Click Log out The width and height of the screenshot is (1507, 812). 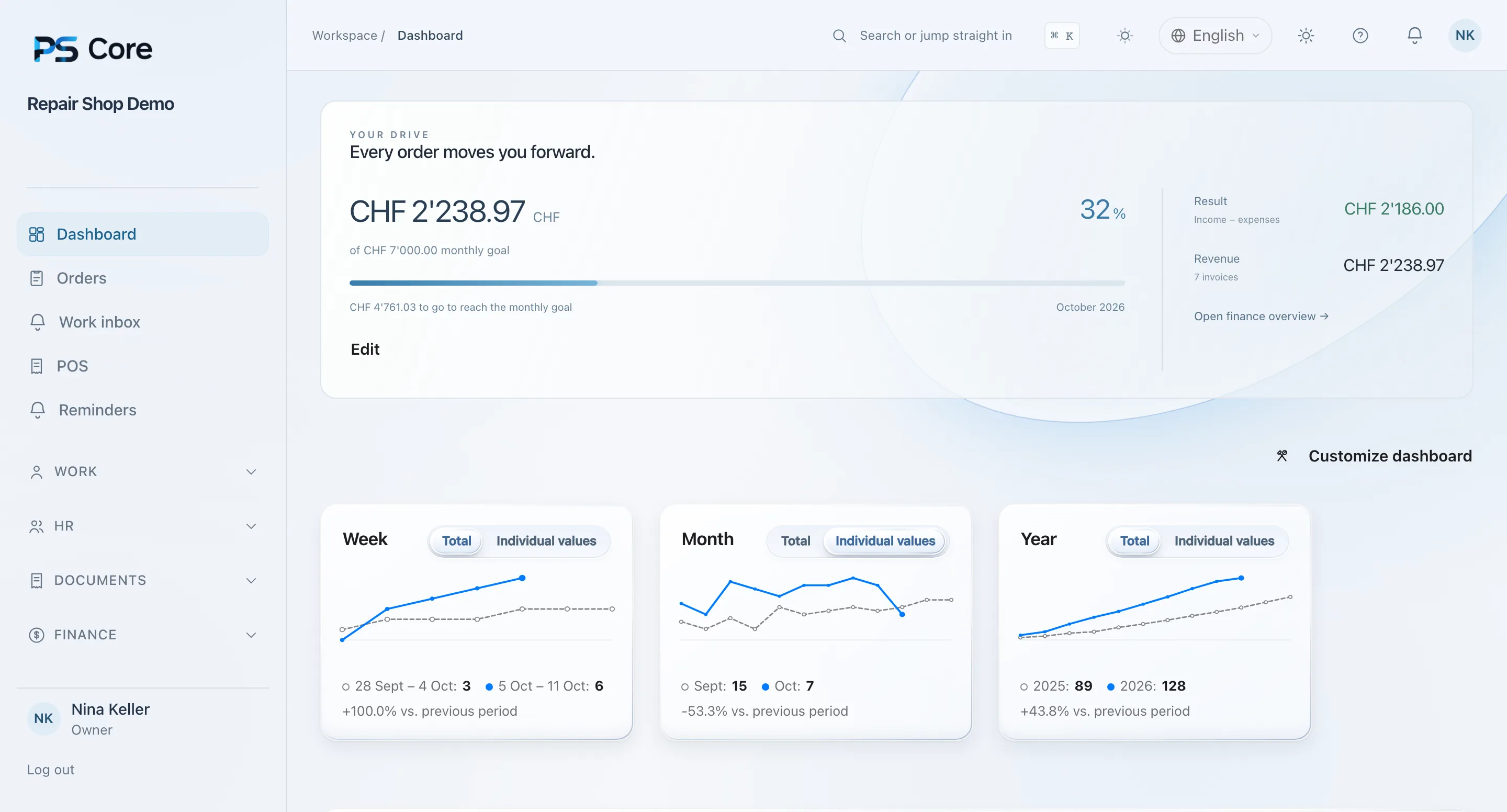click(50, 769)
